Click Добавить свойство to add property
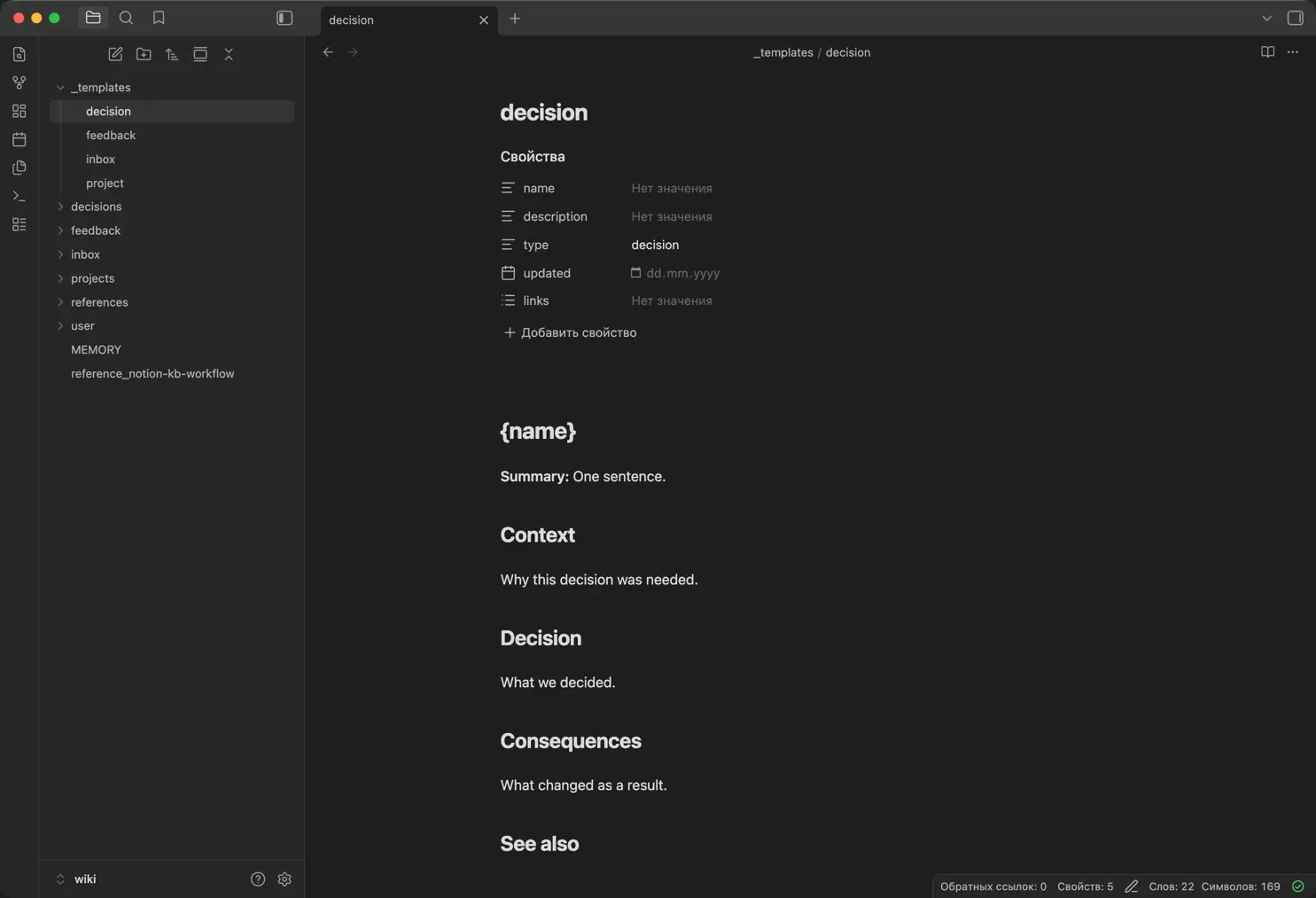Viewport: 1316px width, 898px height. click(570, 332)
